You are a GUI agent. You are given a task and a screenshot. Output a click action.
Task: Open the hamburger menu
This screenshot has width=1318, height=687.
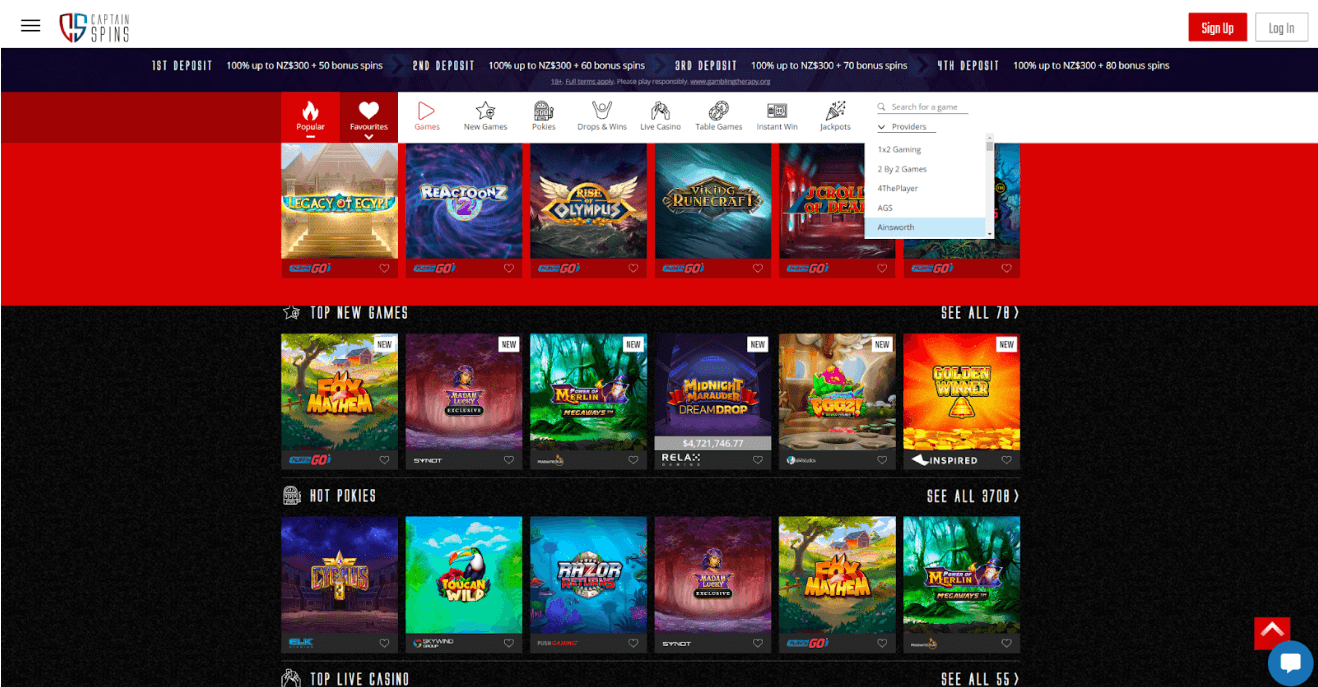(30, 26)
